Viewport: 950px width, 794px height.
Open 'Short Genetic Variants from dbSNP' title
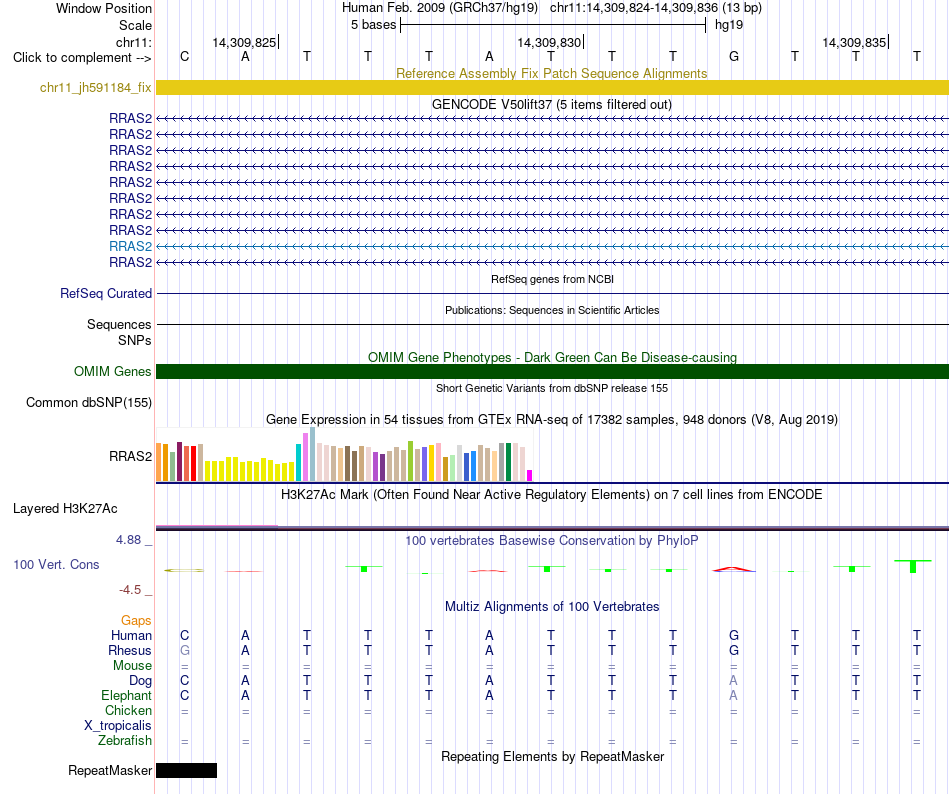552,388
